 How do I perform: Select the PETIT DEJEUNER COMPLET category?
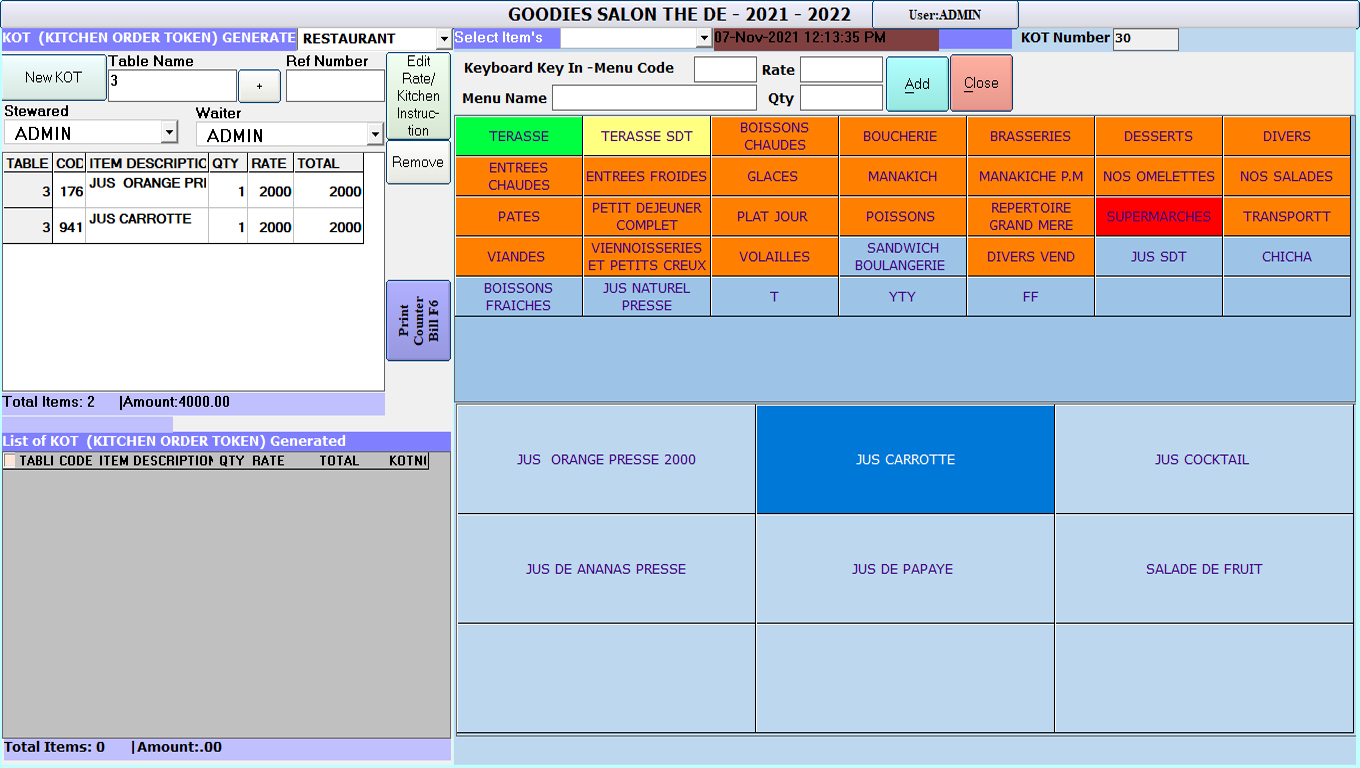[x=646, y=216]
